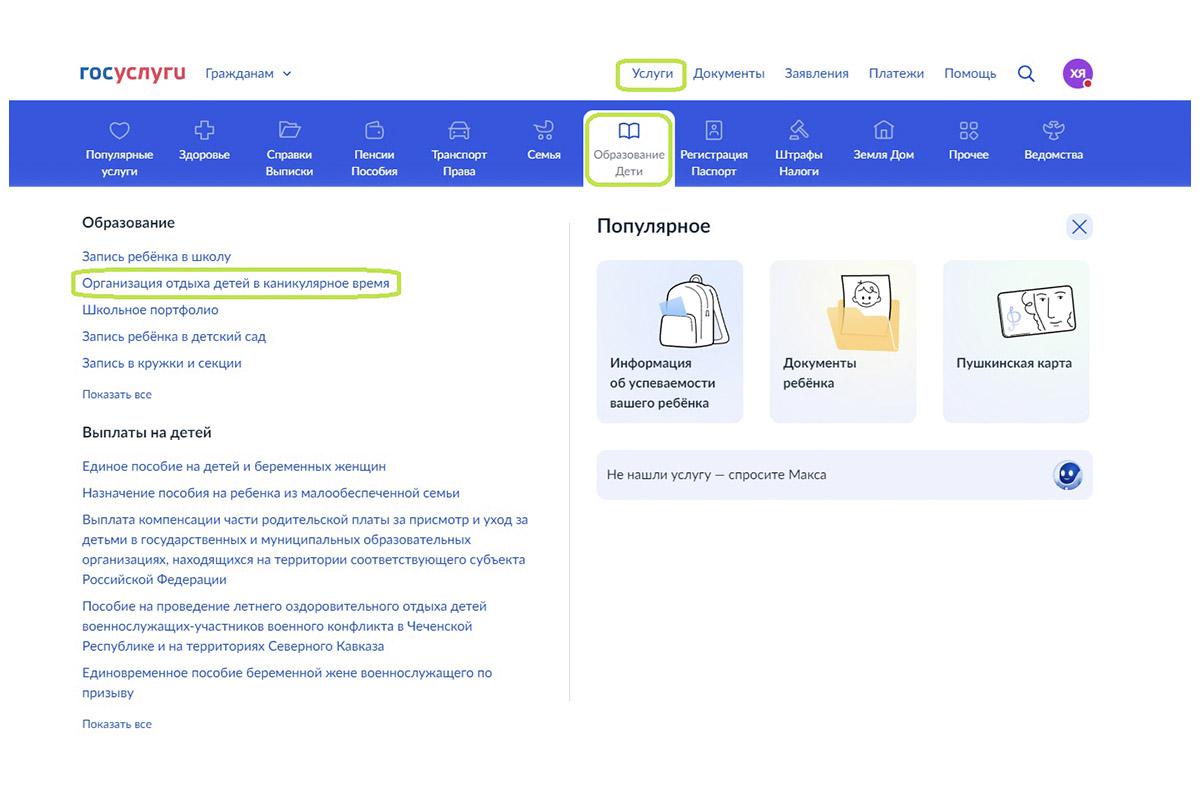This screenshot has width=1200, height=800.
Task: Open the Документы menu item
Action: coord(728,74)
